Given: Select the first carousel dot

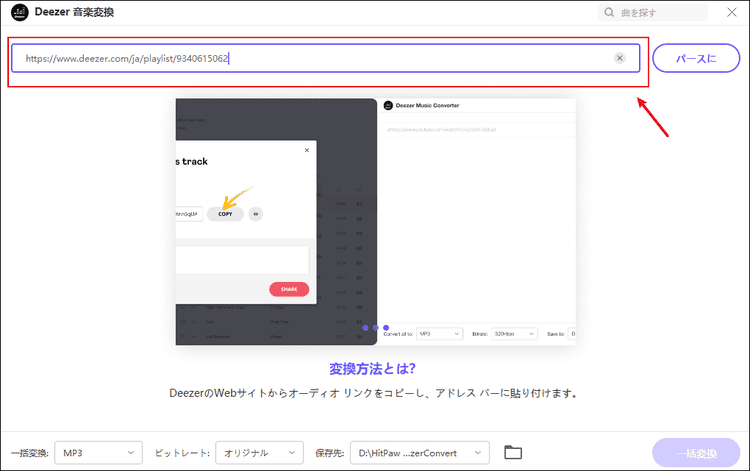Looking at the screenshot, I should (365, 328).
